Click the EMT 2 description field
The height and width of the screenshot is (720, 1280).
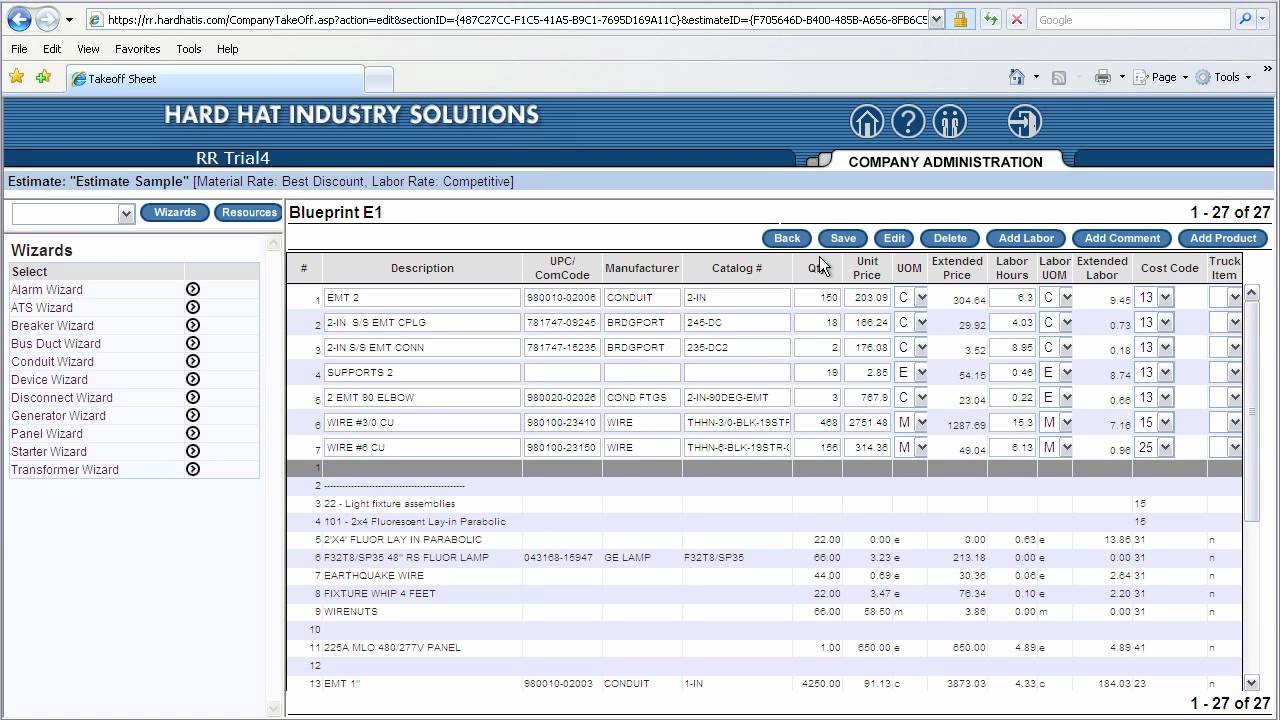422,297
